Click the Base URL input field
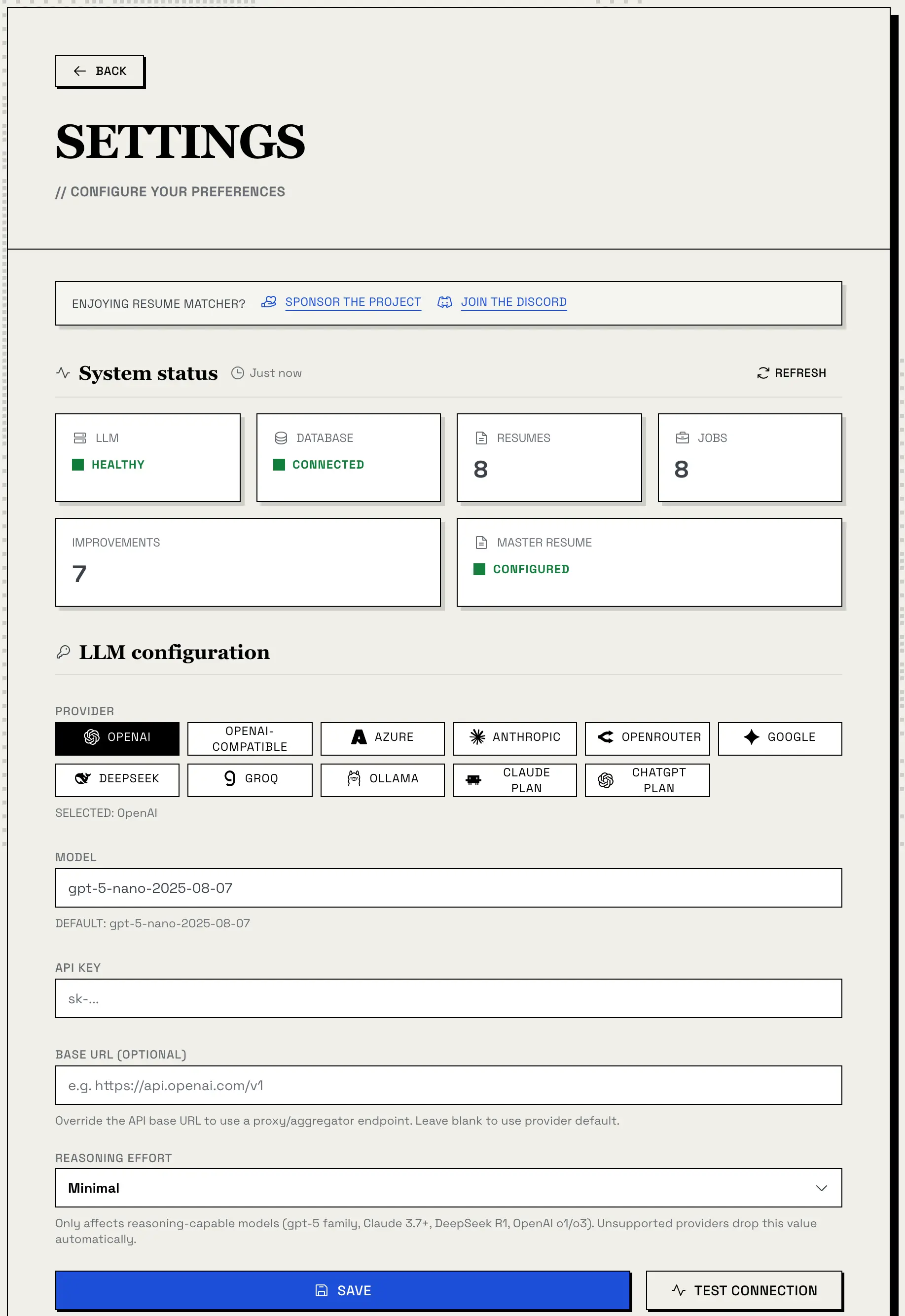 point(448,1085)
